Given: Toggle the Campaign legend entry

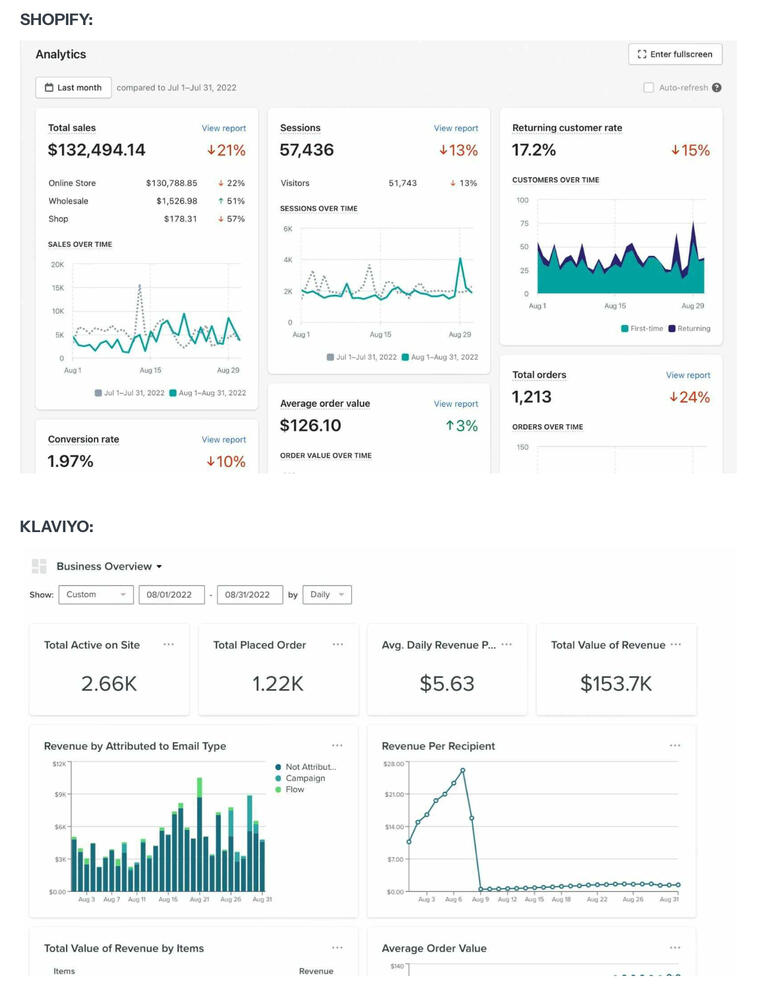Looking at the screenshot, I should [x=301, y=778].
